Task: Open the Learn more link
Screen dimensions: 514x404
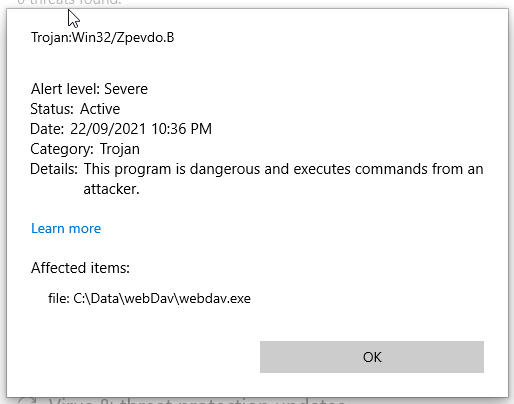Action: pyautogui.click(x=66, y=228)
